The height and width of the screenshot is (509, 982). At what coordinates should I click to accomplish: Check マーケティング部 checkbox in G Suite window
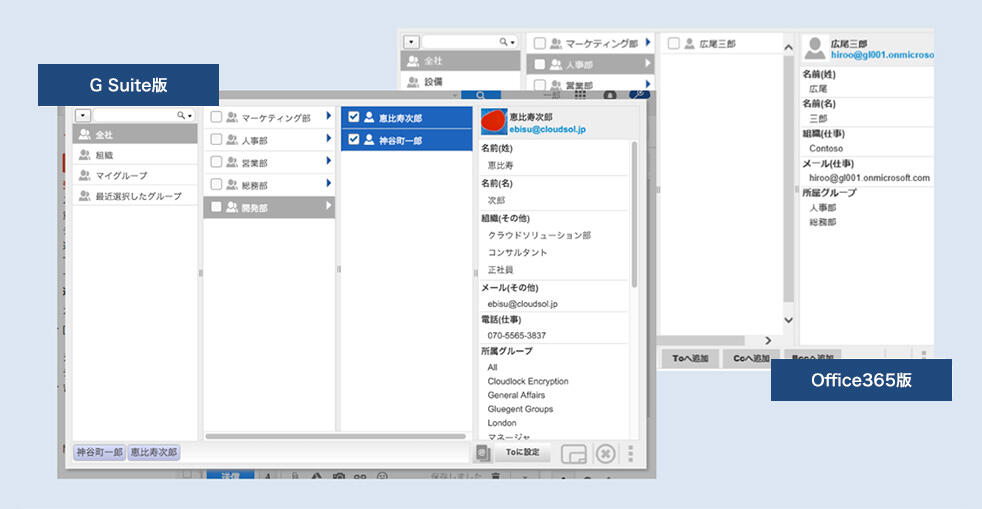click(x=216, y=117)
